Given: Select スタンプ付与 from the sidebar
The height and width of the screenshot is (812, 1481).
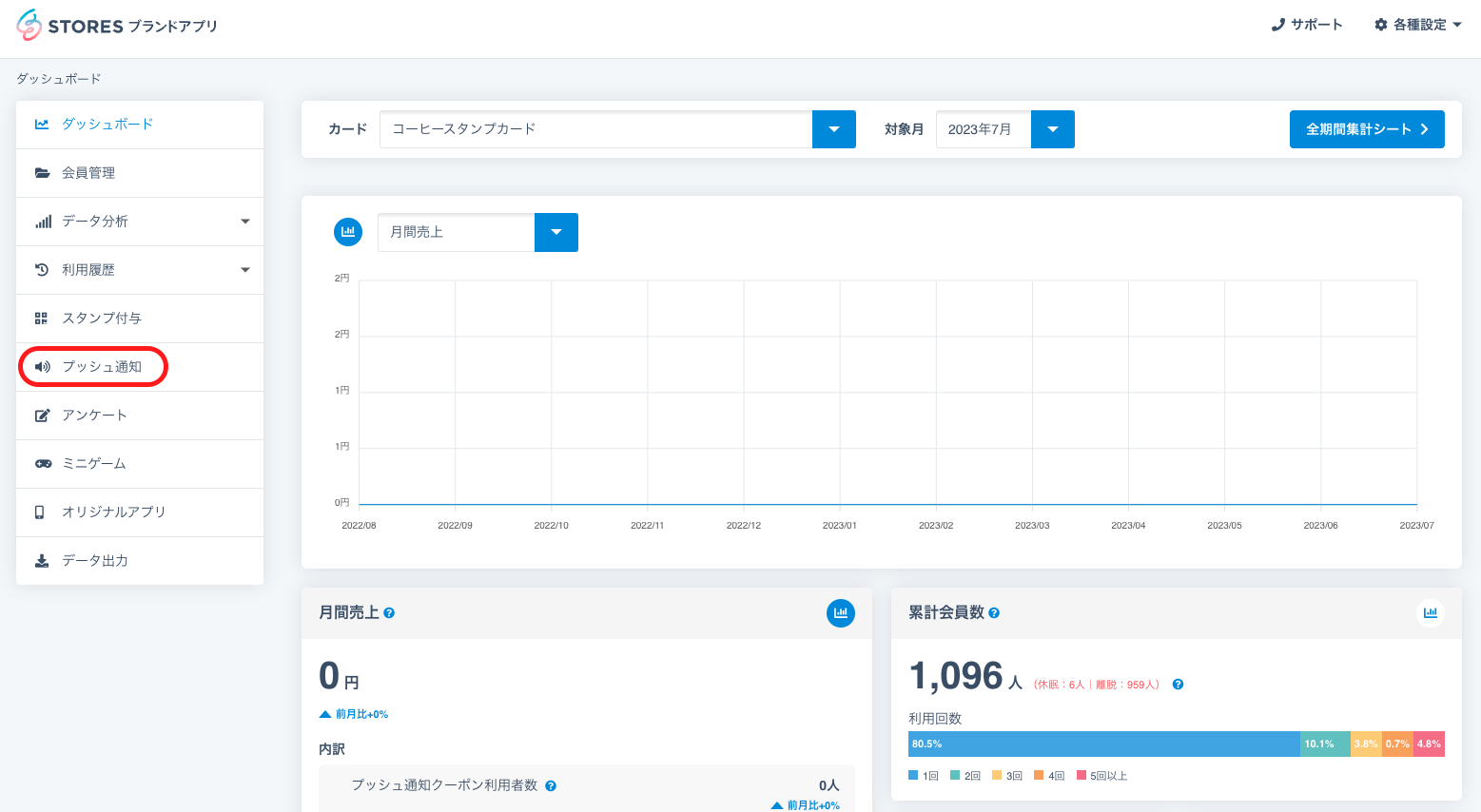Looking at the screenshot, I should click(x=101, y=319).
